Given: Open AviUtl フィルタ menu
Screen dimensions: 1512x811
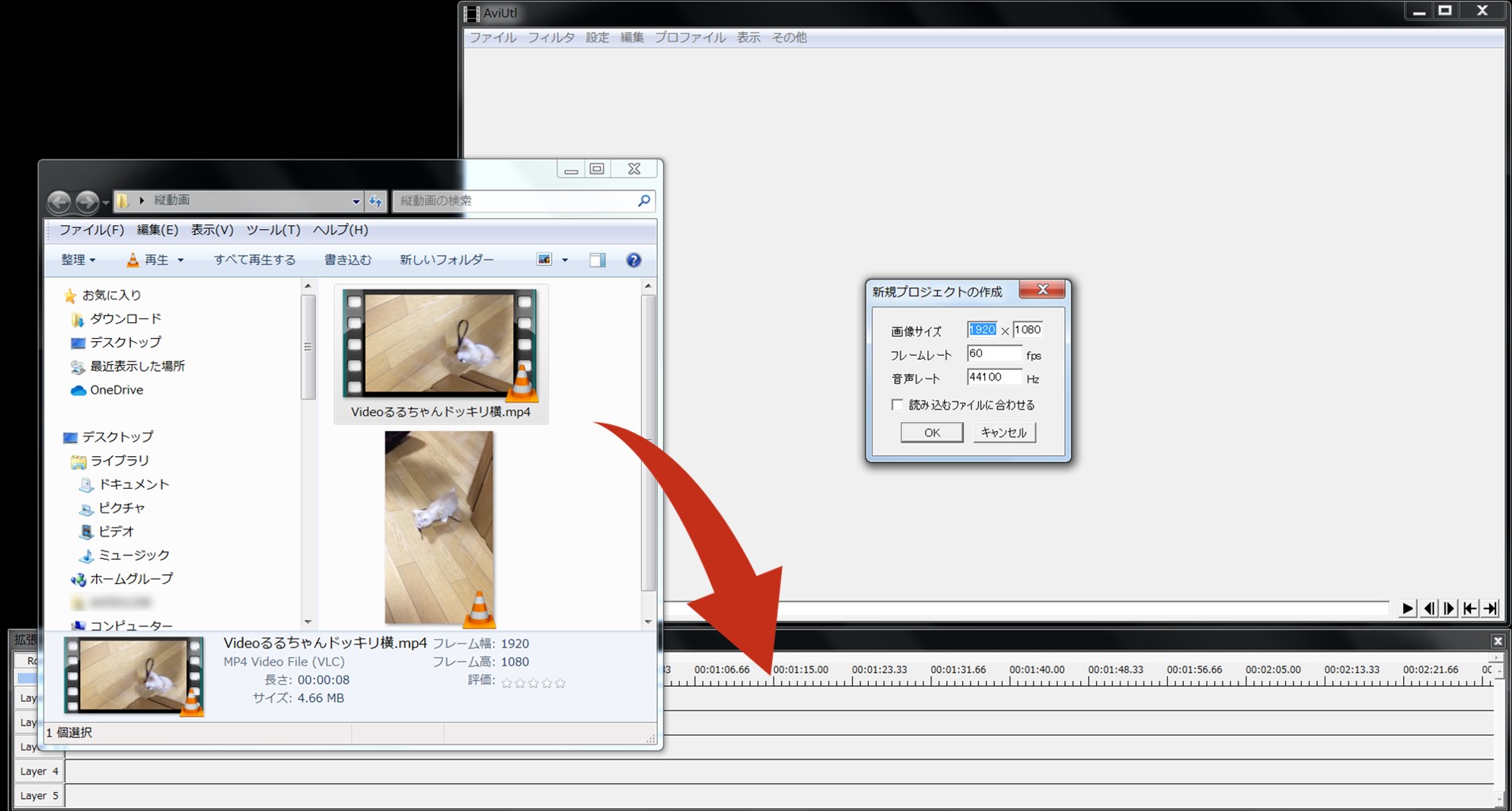Looking at the screenshot, I should point(551,37).
